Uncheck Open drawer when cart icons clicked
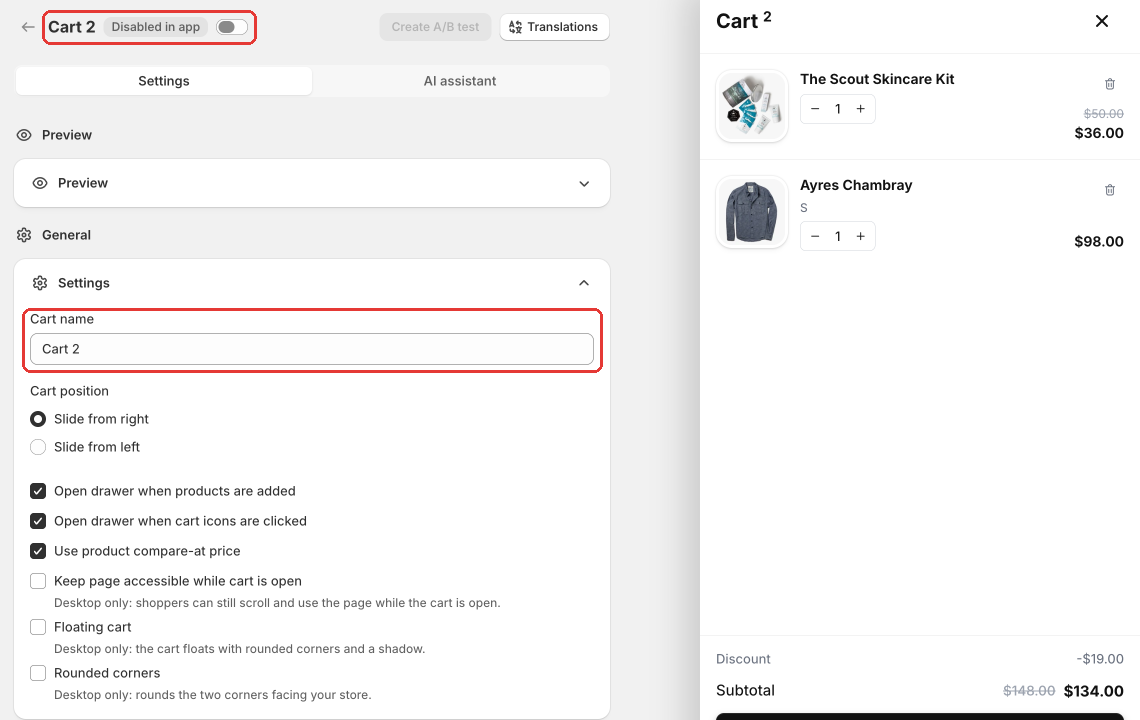 (38, 521)
